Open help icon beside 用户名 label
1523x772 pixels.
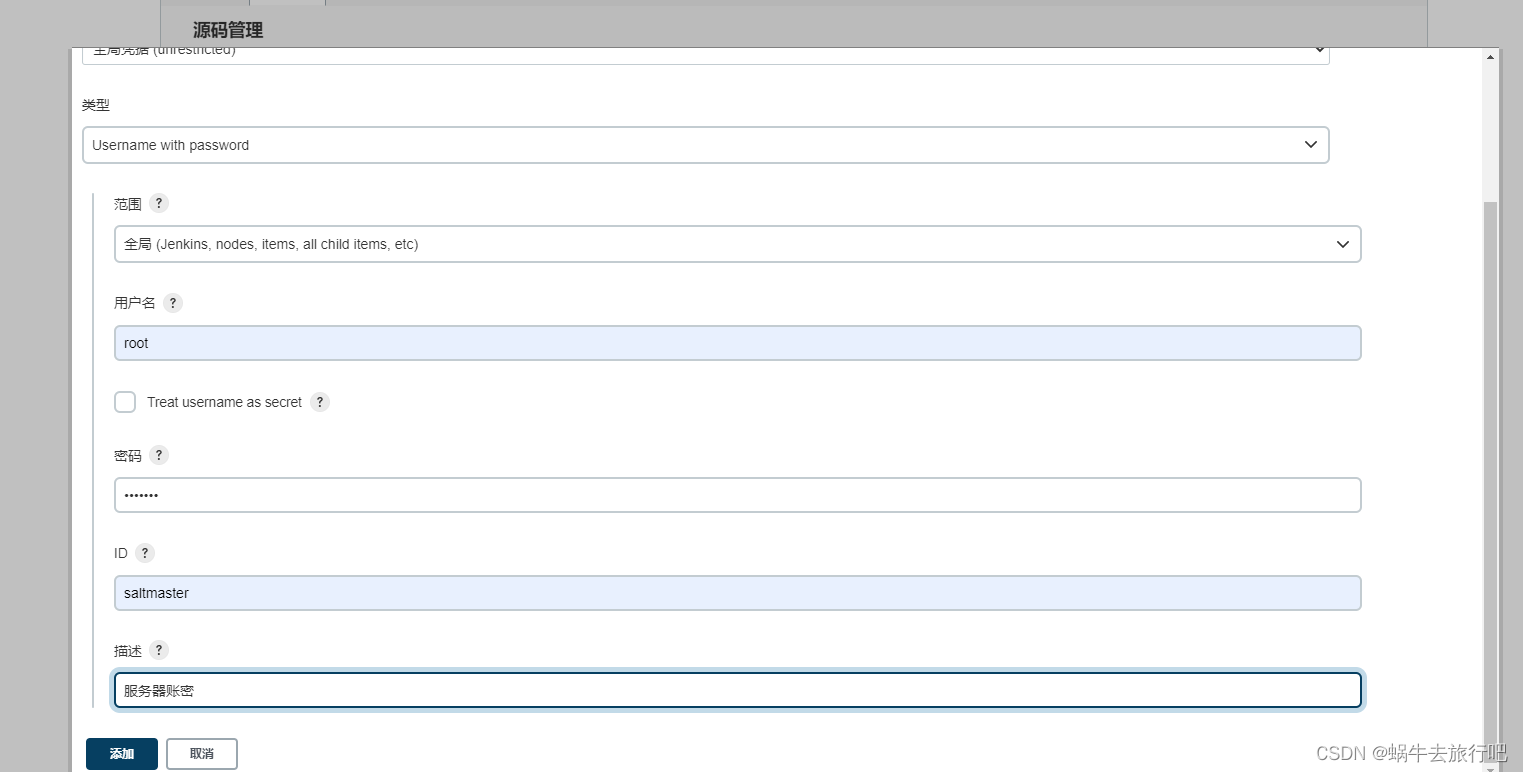click(x=173, y=303)
